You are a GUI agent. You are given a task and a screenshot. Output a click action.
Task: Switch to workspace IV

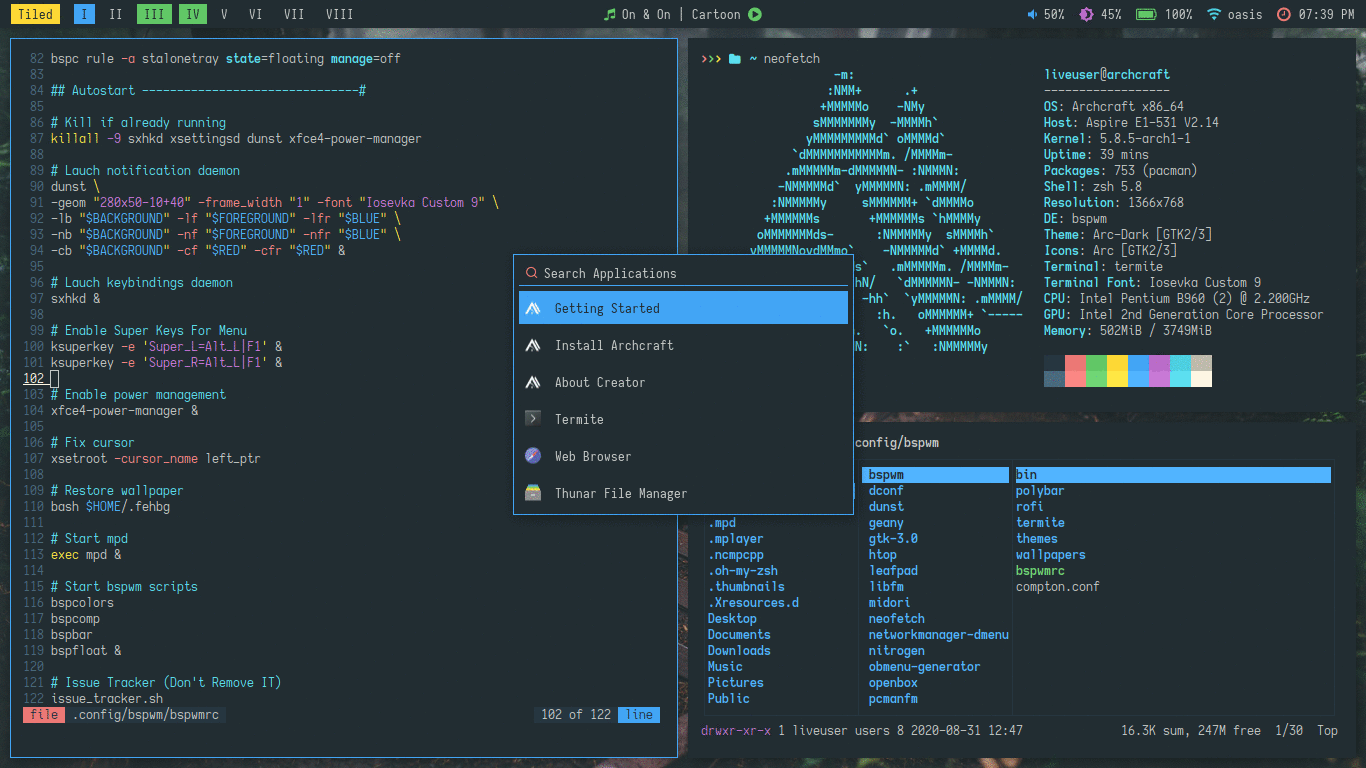tap(193, 14)
